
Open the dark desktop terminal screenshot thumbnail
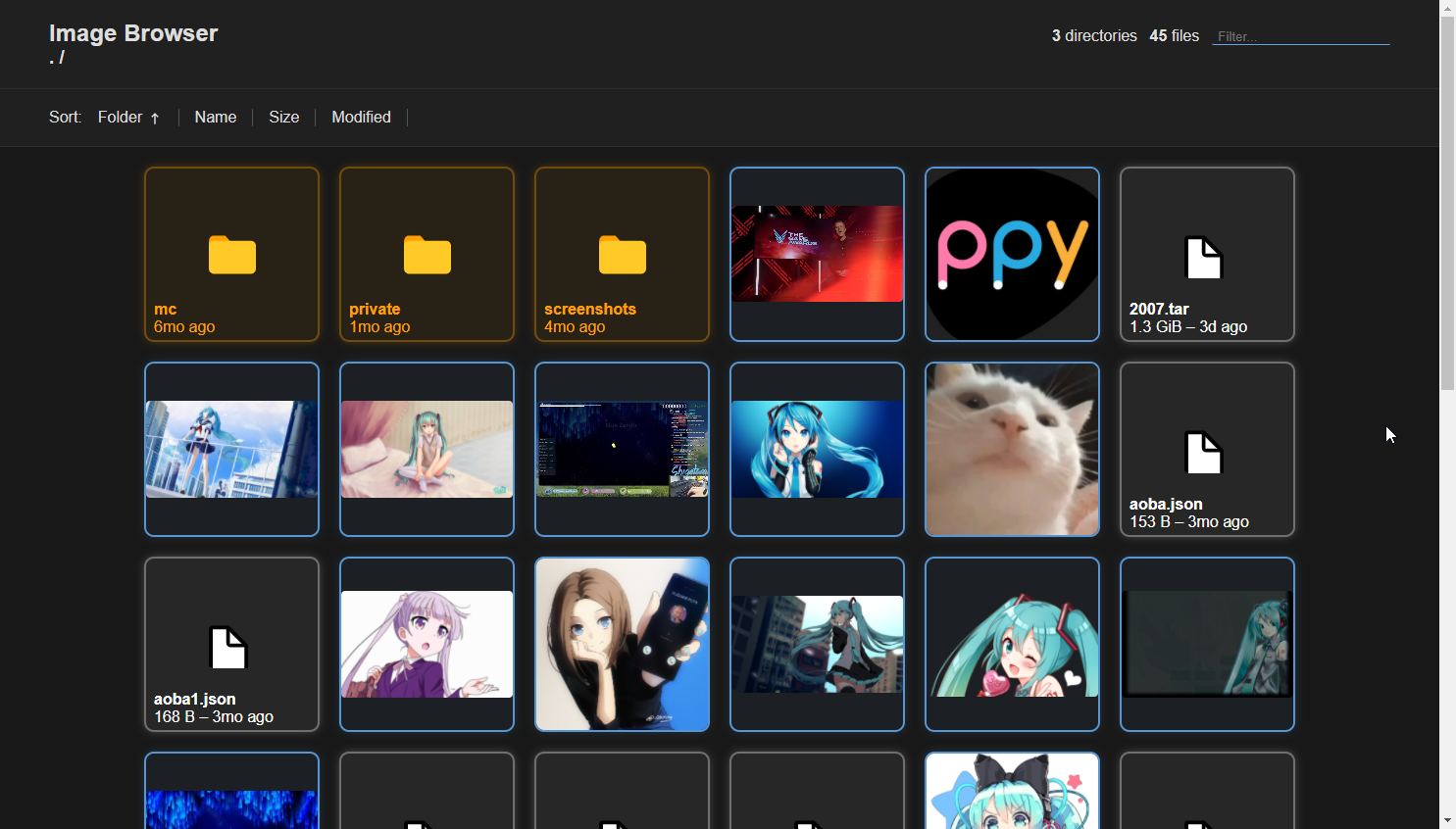(x=622, y=450)
